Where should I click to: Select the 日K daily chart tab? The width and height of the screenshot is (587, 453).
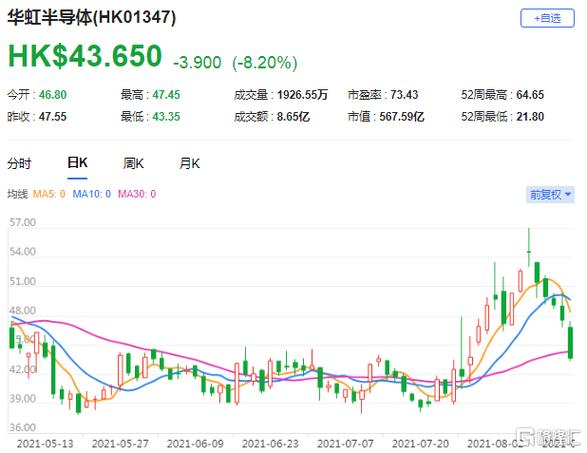pos(77,163)
